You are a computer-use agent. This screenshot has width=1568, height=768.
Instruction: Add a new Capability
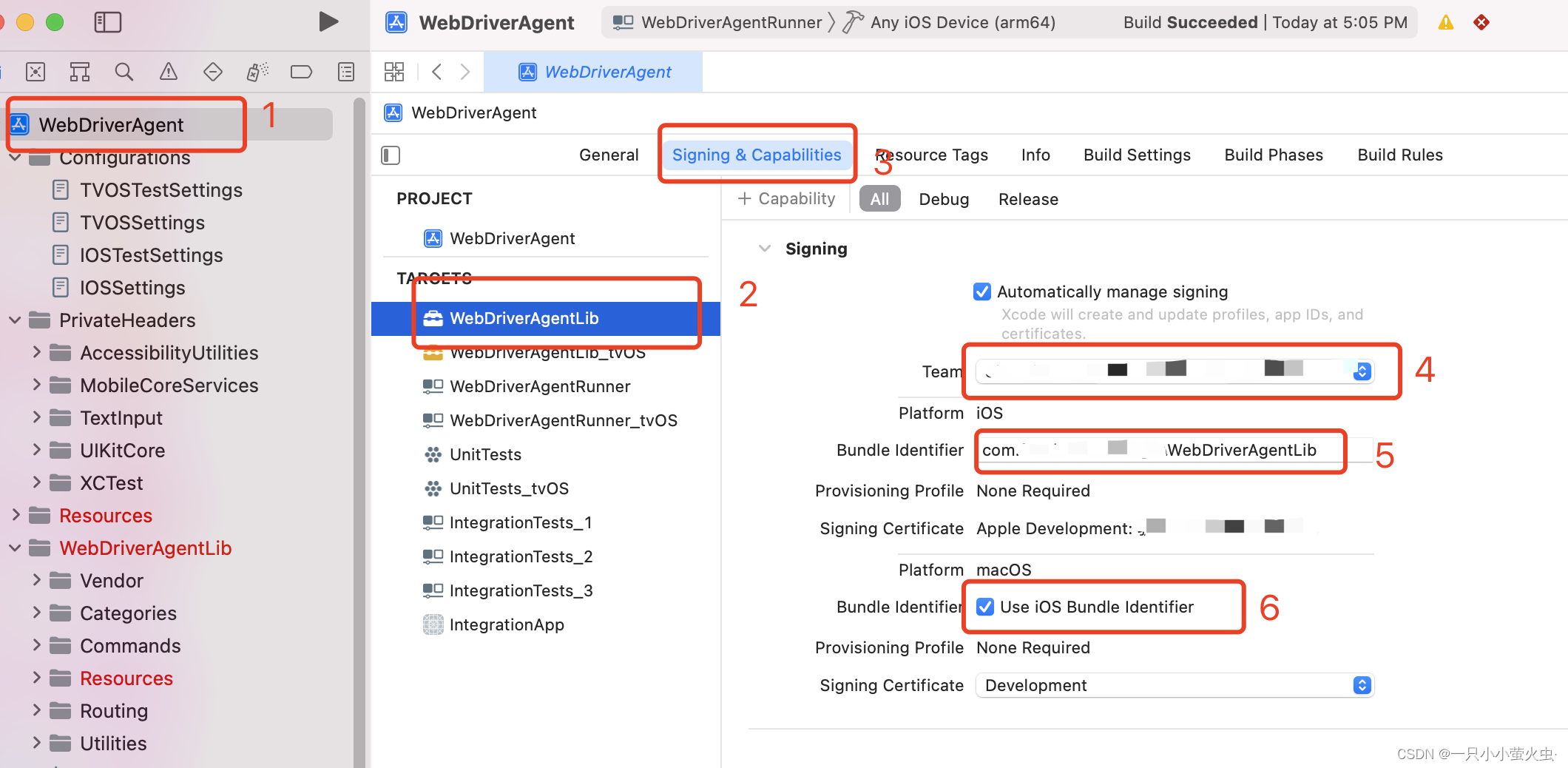coord(786,199)
